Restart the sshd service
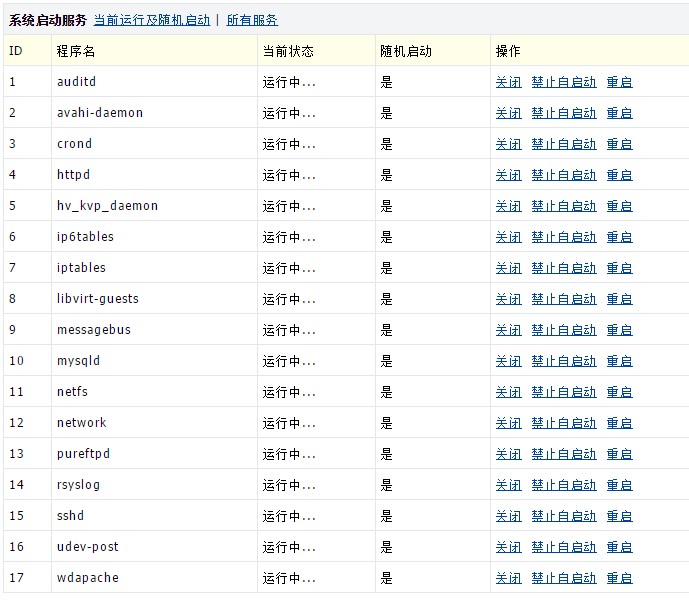 [x=619, y=516]
